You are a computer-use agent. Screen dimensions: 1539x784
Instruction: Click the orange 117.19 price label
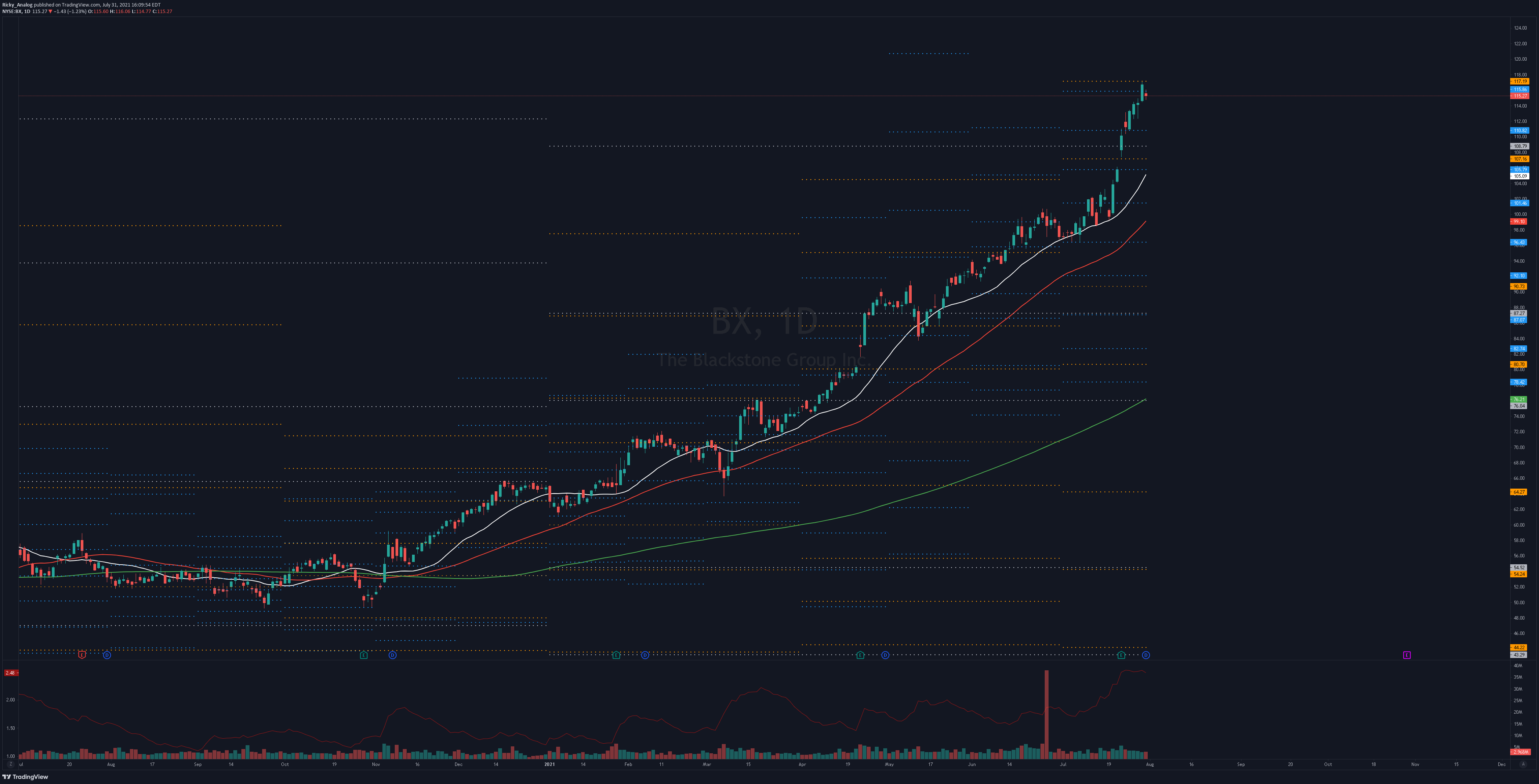(1520, 81)
